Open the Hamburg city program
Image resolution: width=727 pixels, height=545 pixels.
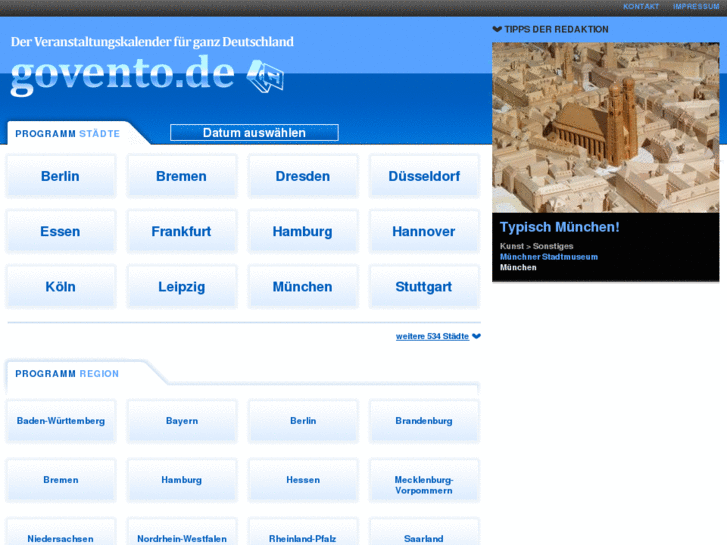[x=303, y=231]
